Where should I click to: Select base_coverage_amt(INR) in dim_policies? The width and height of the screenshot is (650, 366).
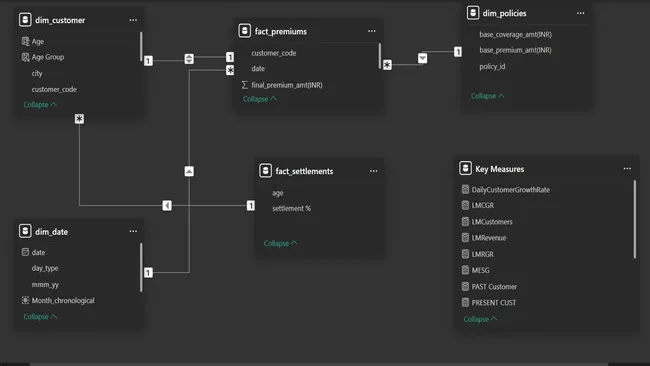coord(515,34)
